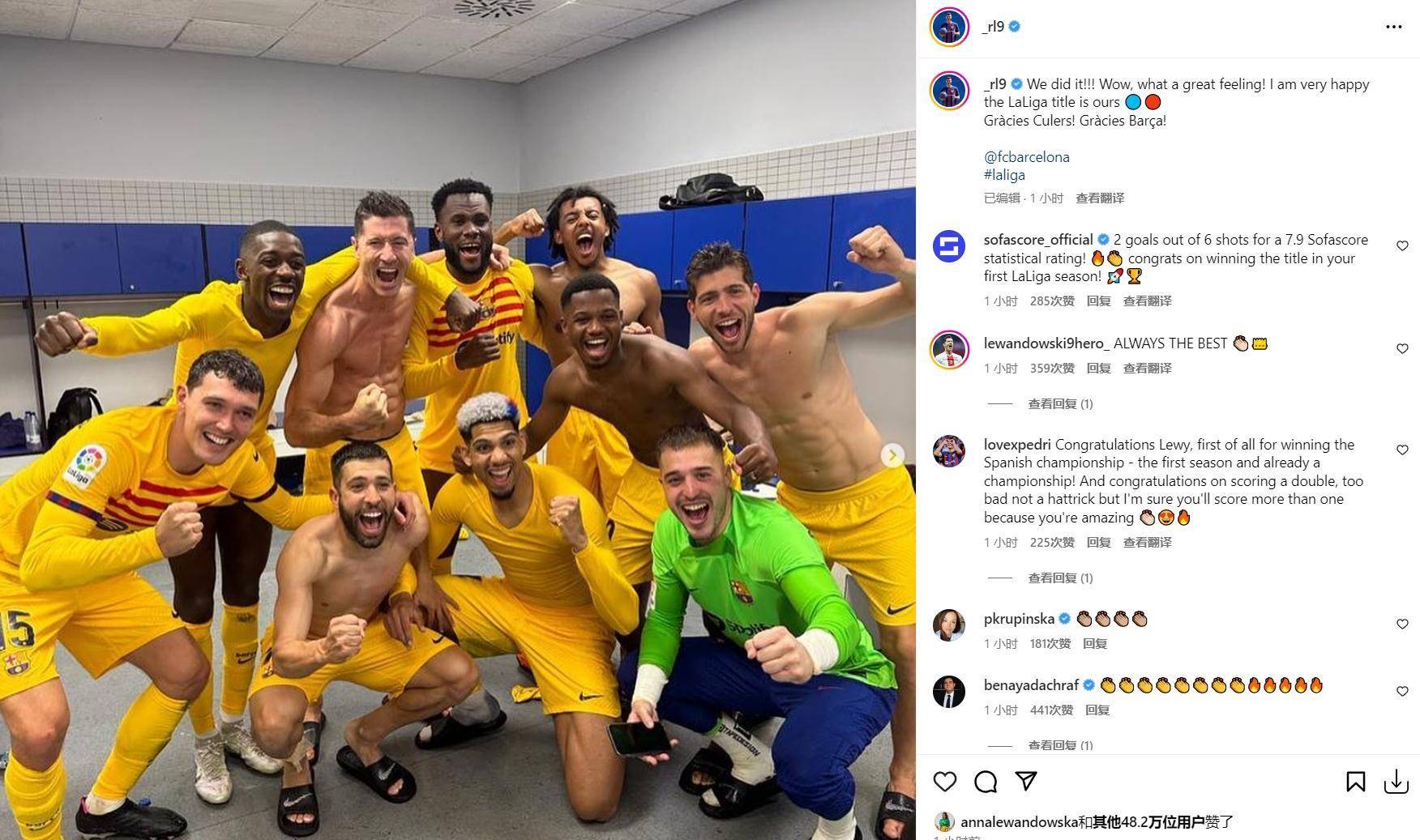Like the lovexpedri comment

tap(1402, 450)
